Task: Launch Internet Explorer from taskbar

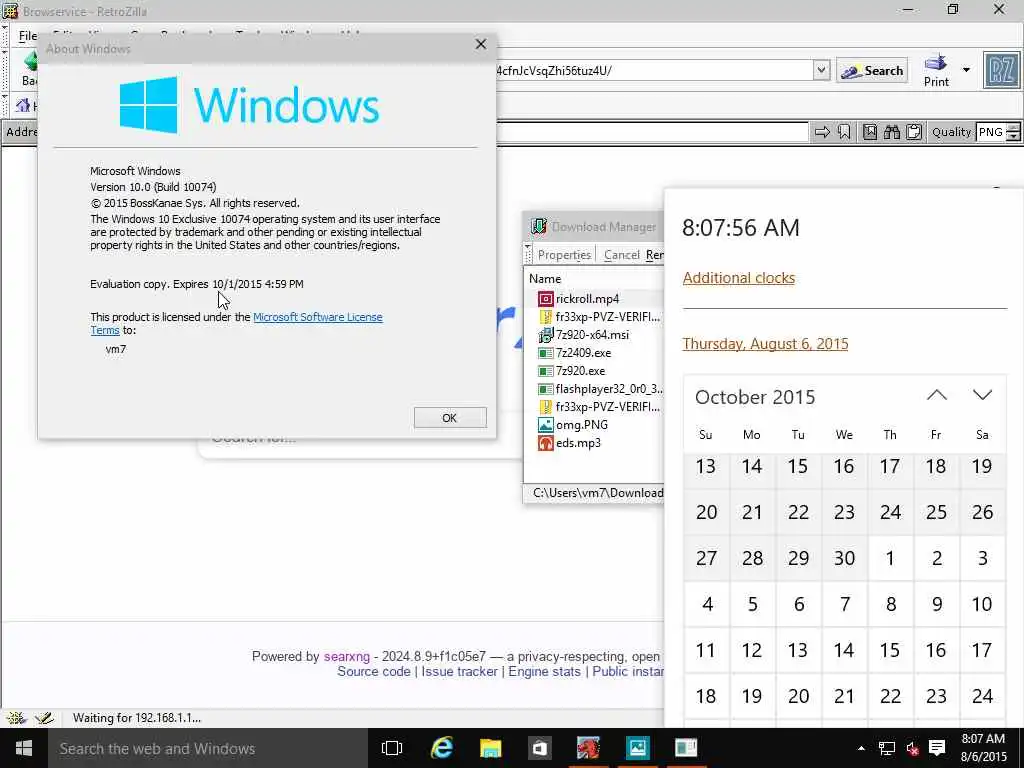Action: point(442,748)
